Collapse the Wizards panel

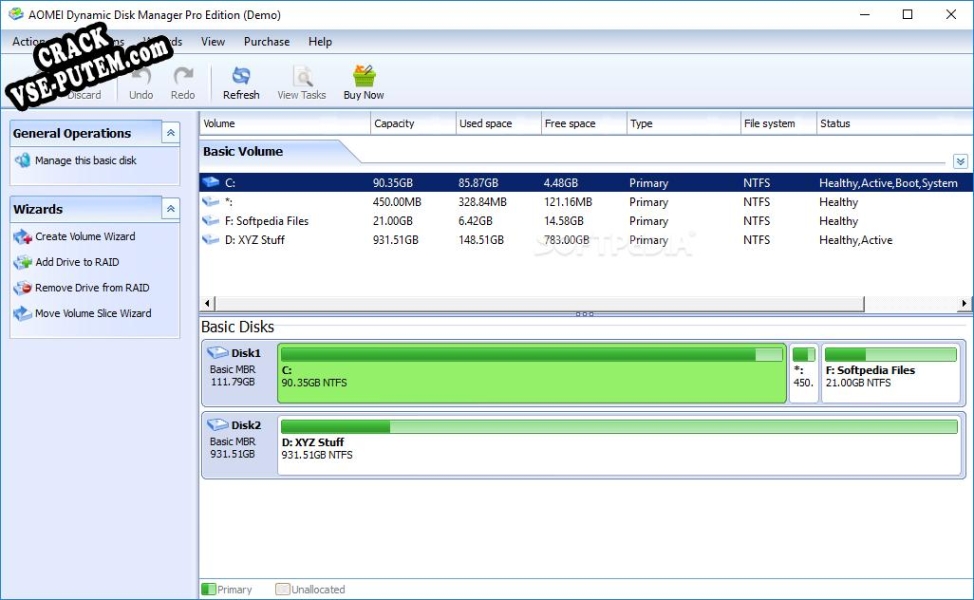tap(170, 209)
